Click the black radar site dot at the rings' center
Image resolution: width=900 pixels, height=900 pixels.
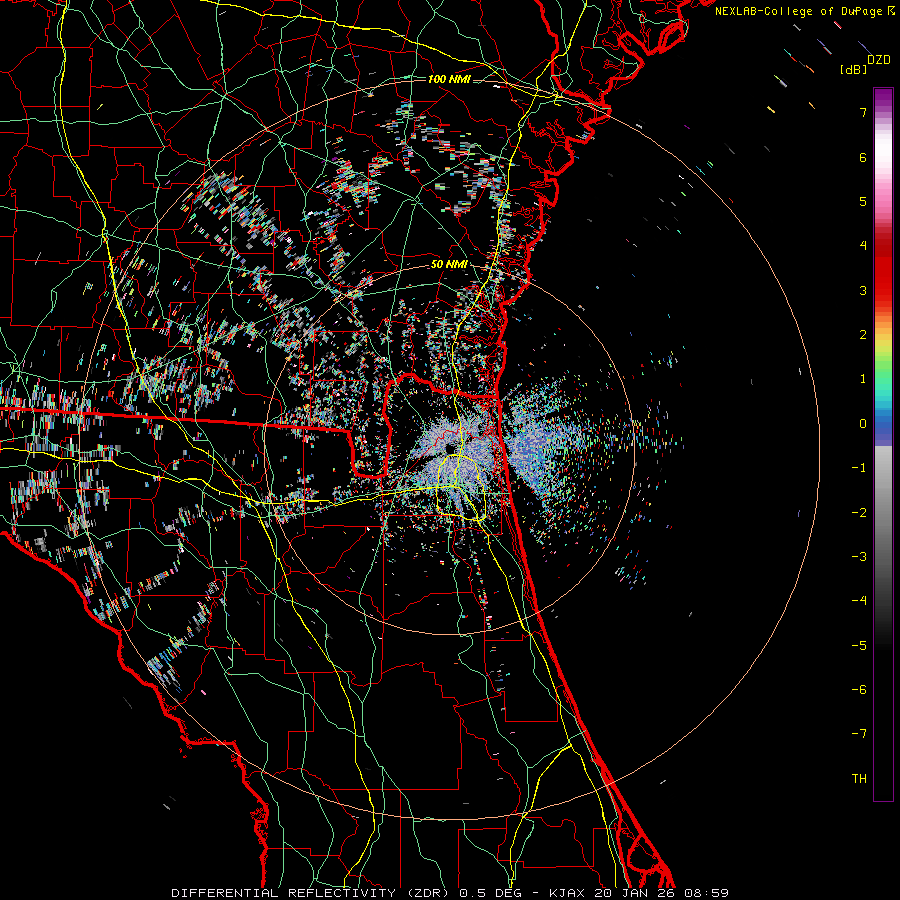point(450,448)
